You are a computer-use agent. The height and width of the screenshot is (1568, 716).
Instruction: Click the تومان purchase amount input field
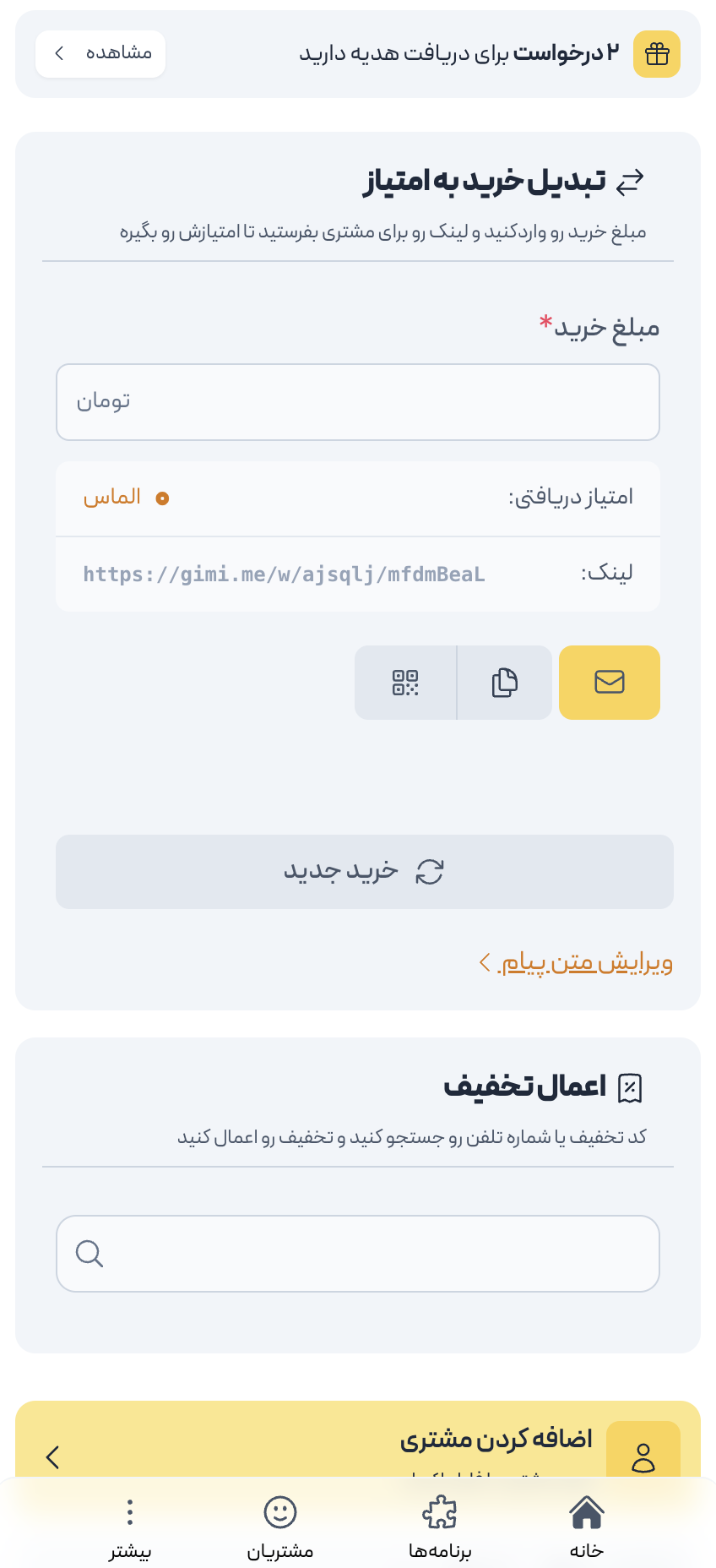358,402
